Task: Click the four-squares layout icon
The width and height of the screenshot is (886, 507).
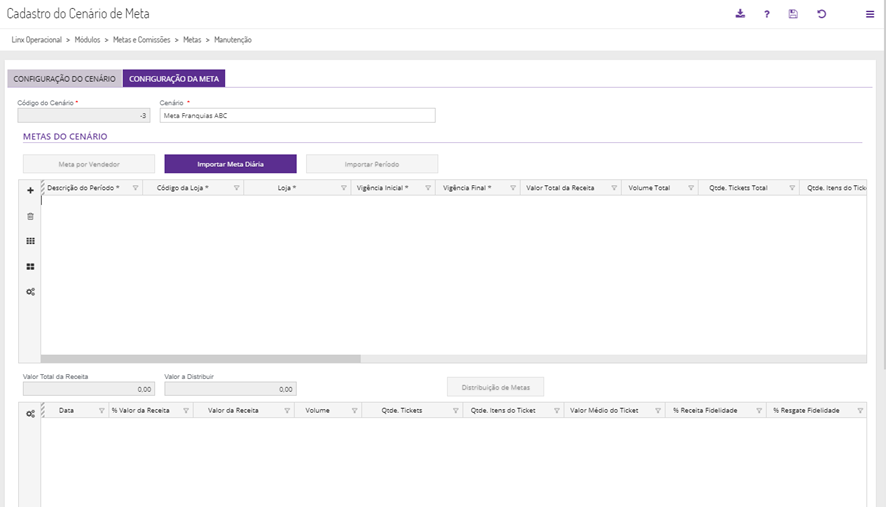Action: tap(31, 266)
